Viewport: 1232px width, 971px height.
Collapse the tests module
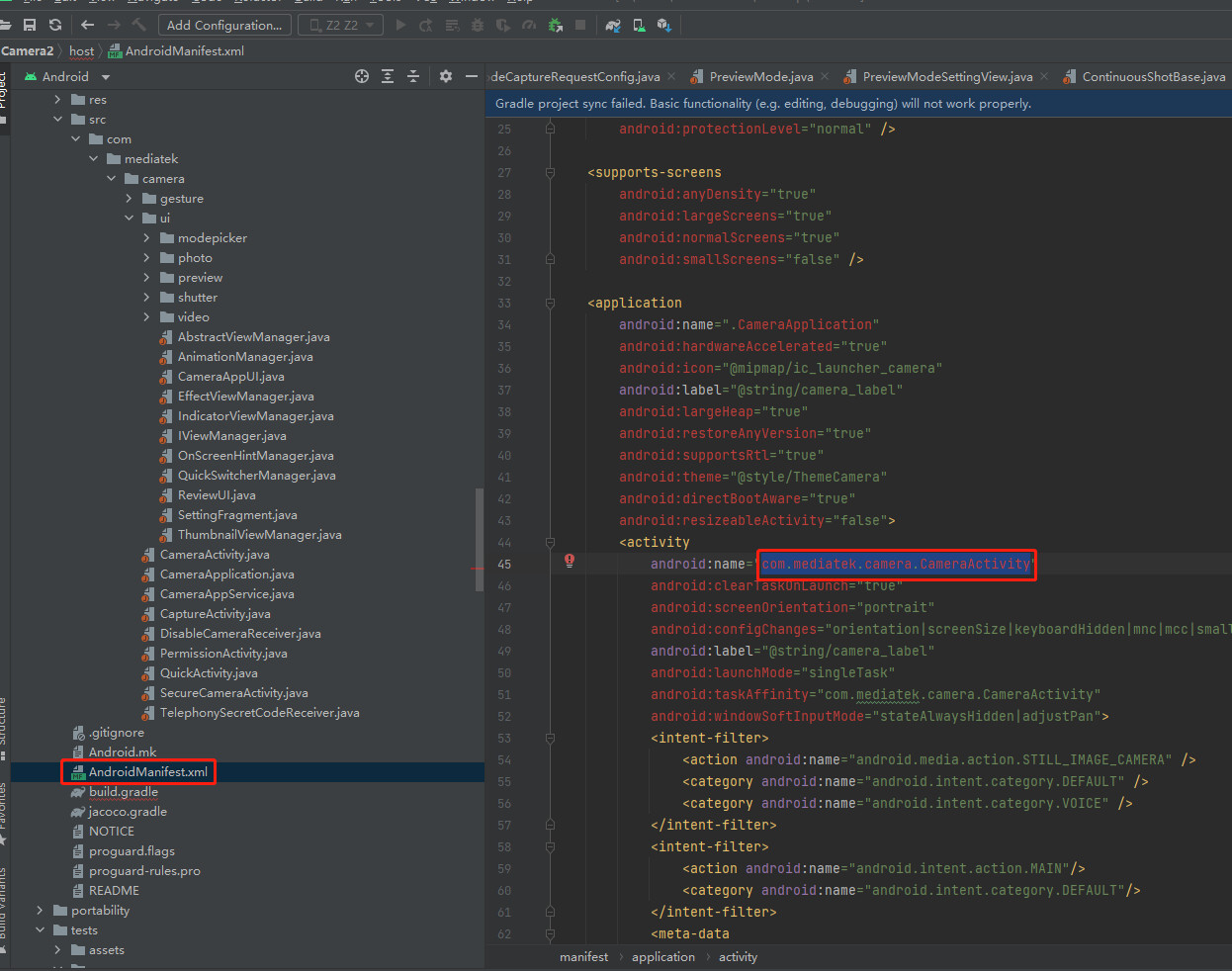click(x=40, y=929)
